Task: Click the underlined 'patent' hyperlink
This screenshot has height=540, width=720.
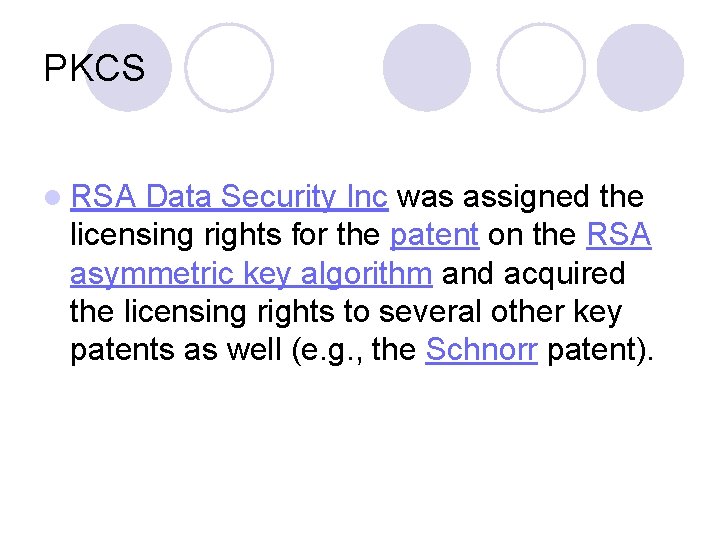Action: (x=434, y=235)
